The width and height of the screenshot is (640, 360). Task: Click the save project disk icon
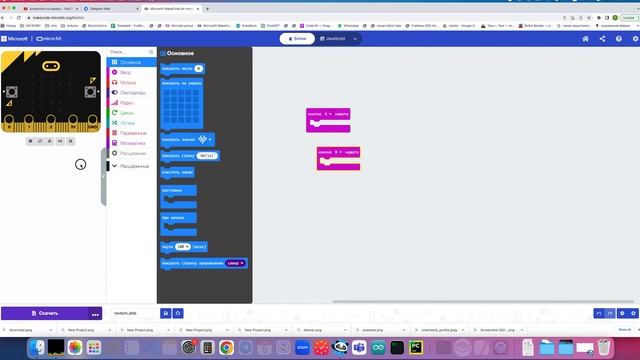[x=165, y=313]
